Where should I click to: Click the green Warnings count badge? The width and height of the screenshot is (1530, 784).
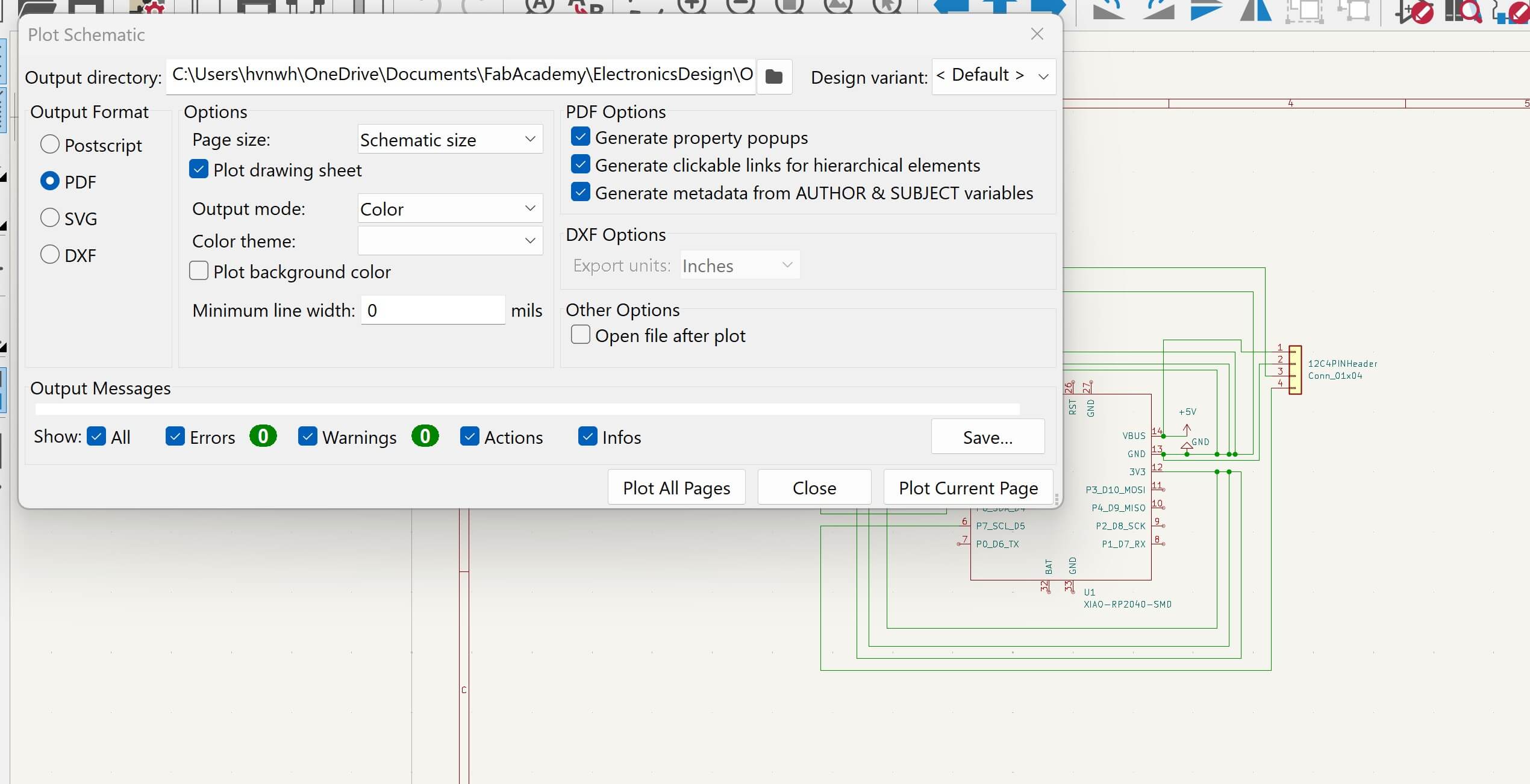tap(425, 436)
